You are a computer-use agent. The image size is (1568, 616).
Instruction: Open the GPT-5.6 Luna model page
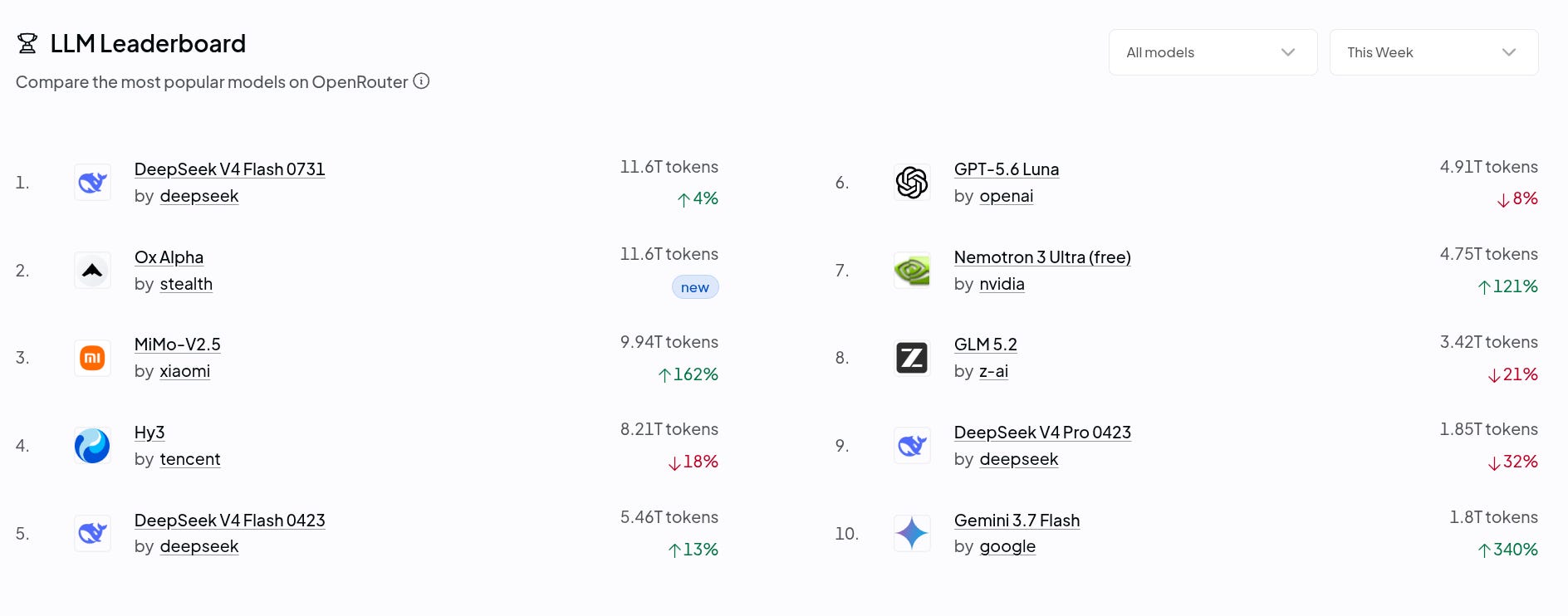click(1007, 169)
